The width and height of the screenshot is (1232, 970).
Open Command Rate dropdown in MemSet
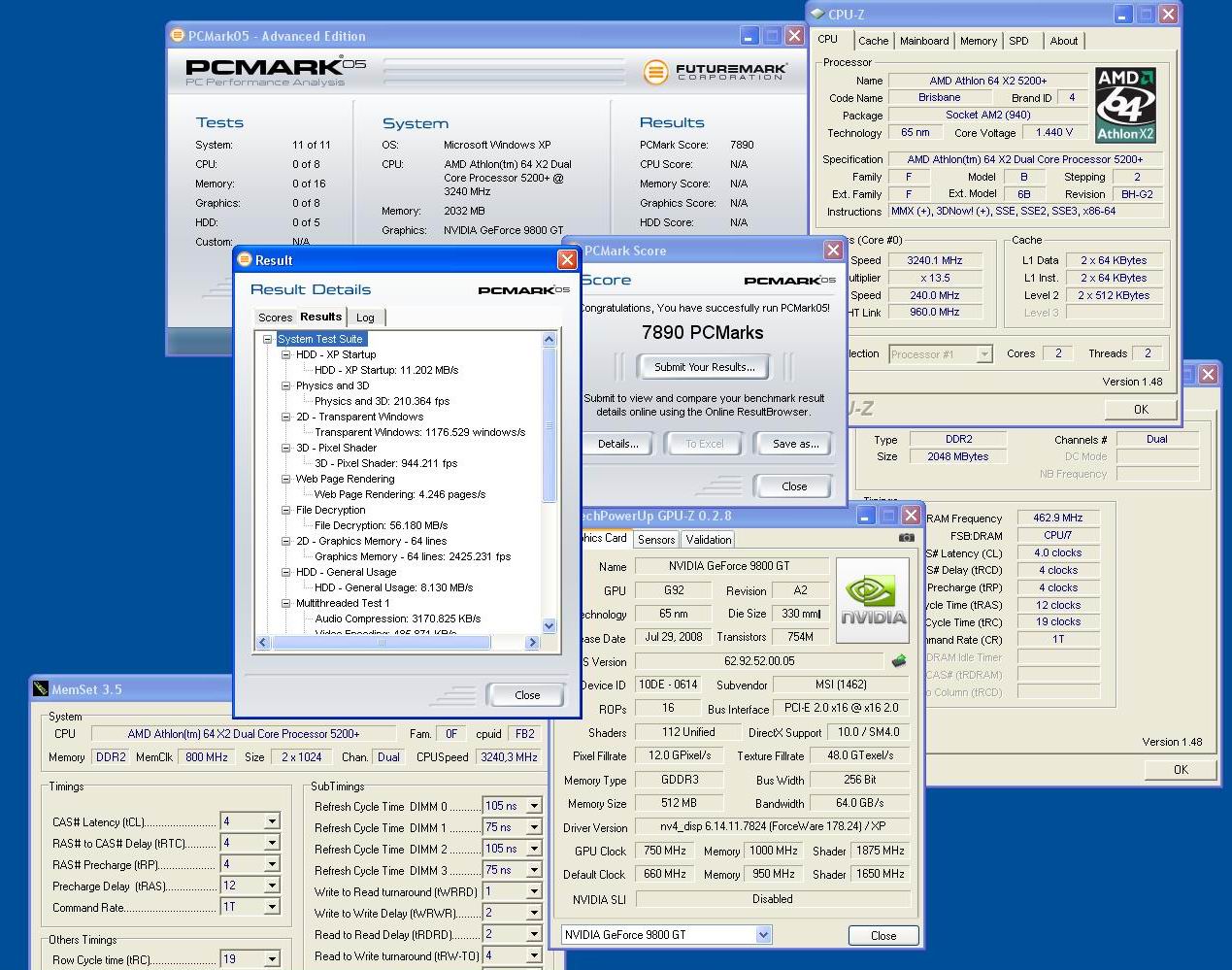(272, 907)
